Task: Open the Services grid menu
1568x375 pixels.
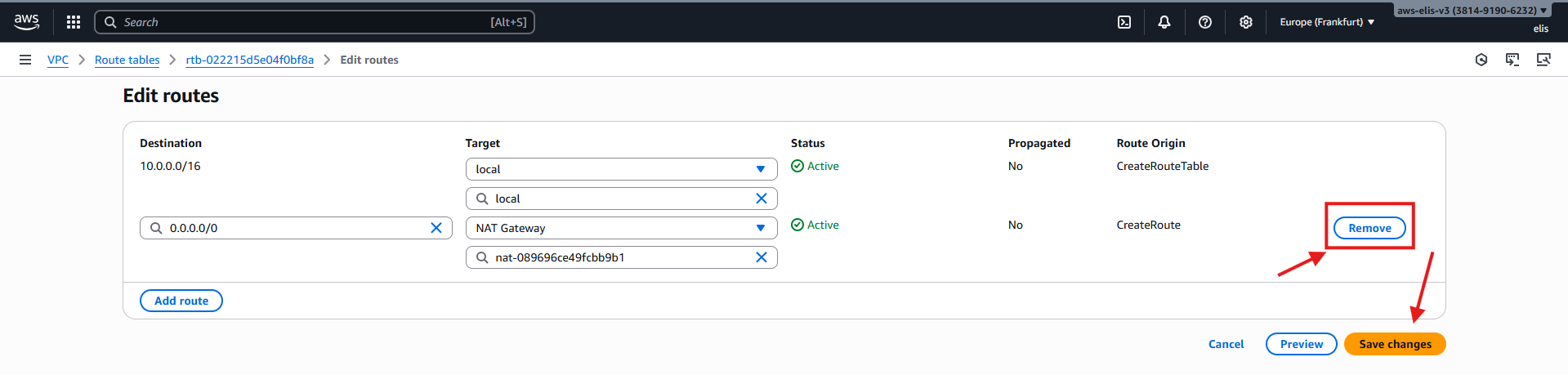Action: [74, 22]
